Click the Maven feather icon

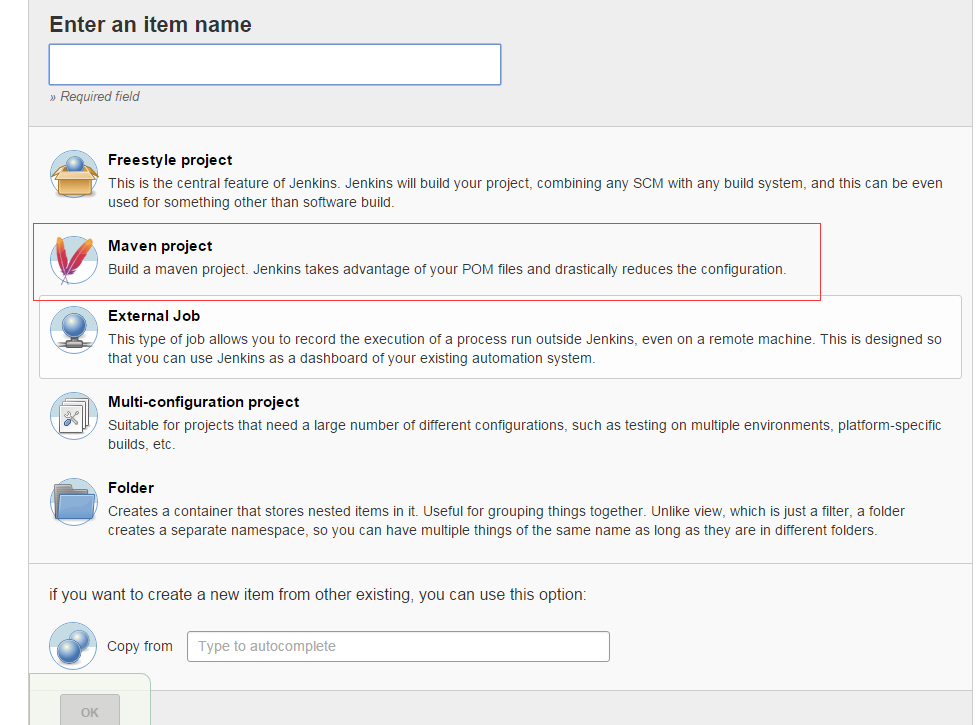[74, 260]
